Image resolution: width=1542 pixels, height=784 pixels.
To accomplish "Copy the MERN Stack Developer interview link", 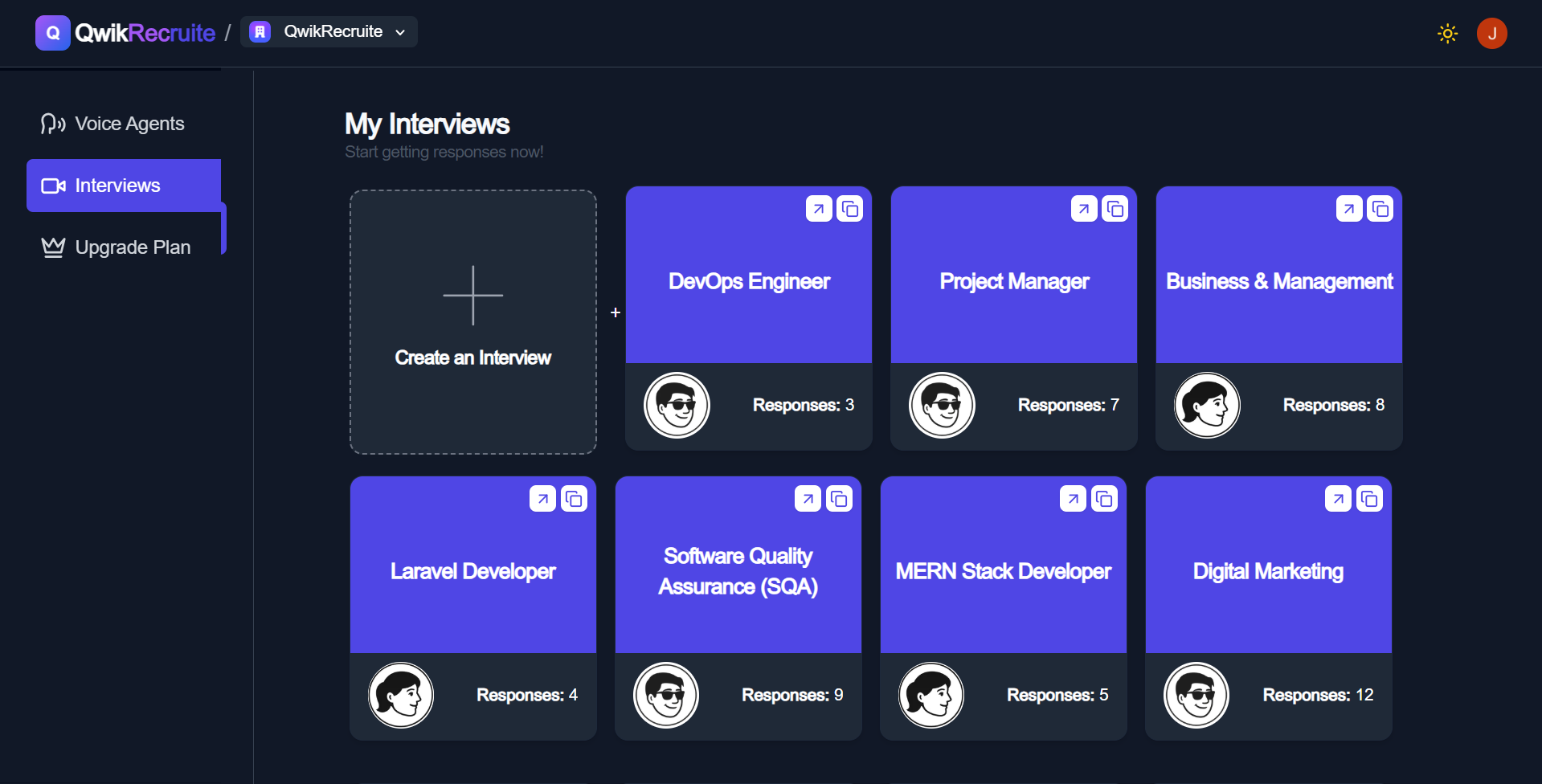I will [1104, 499].
